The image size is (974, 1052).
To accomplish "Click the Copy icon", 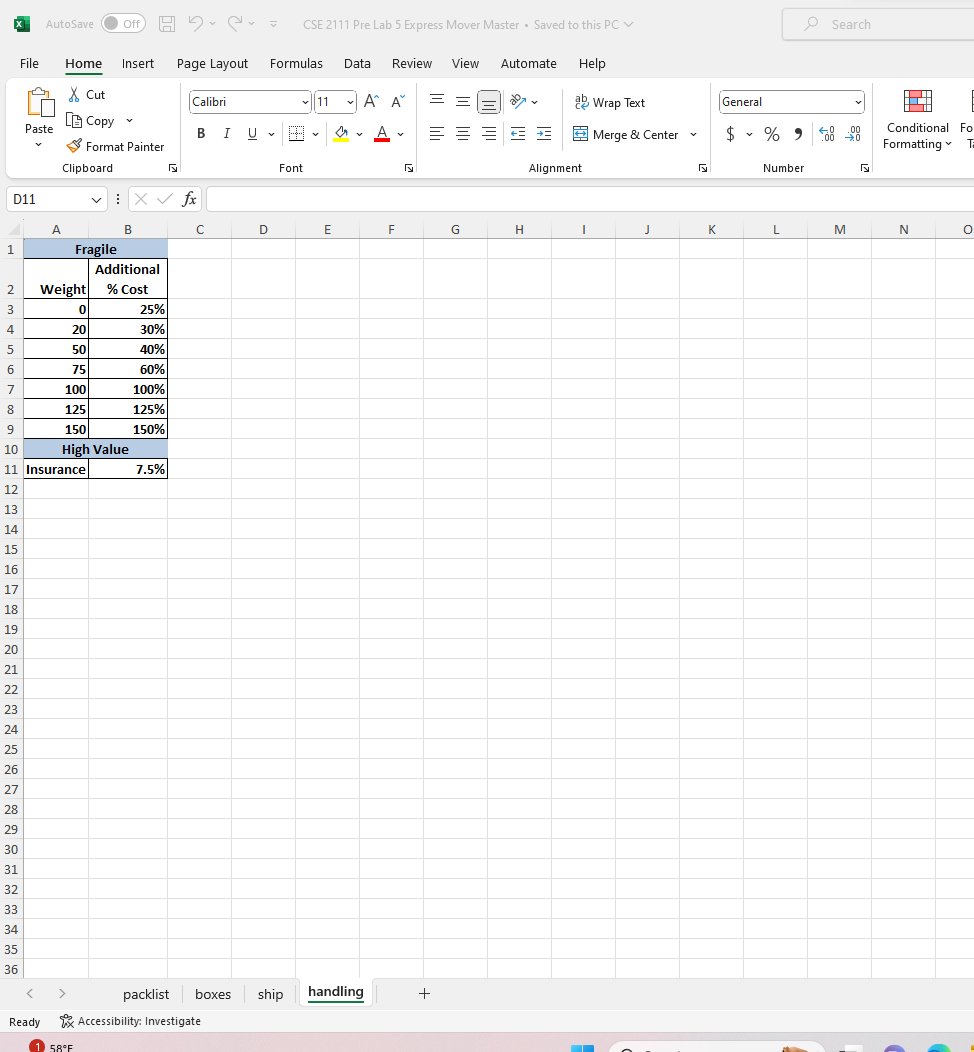I will point(74,120).
